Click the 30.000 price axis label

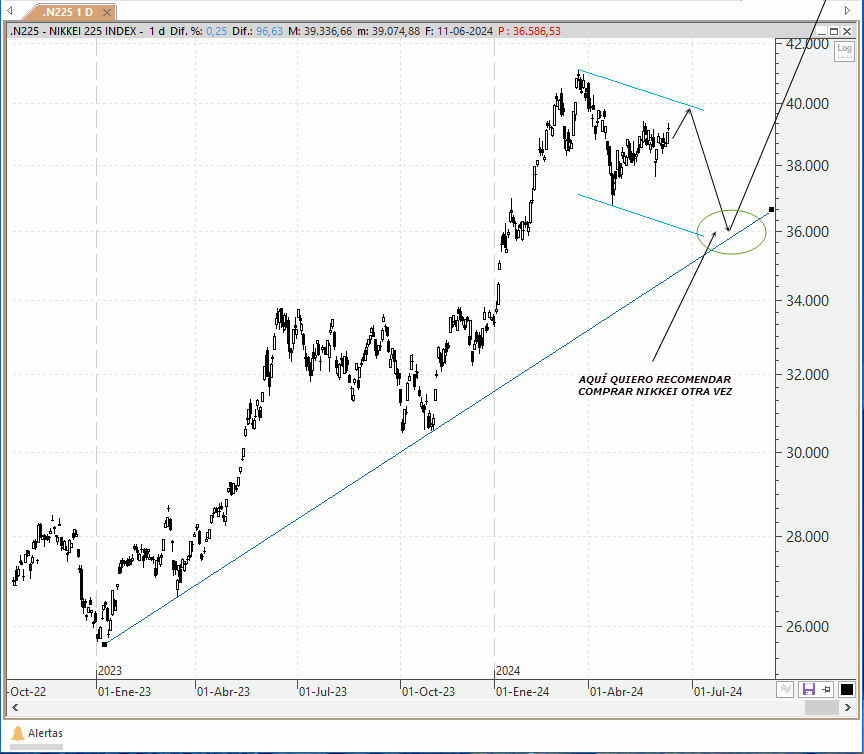coord(807,453)
